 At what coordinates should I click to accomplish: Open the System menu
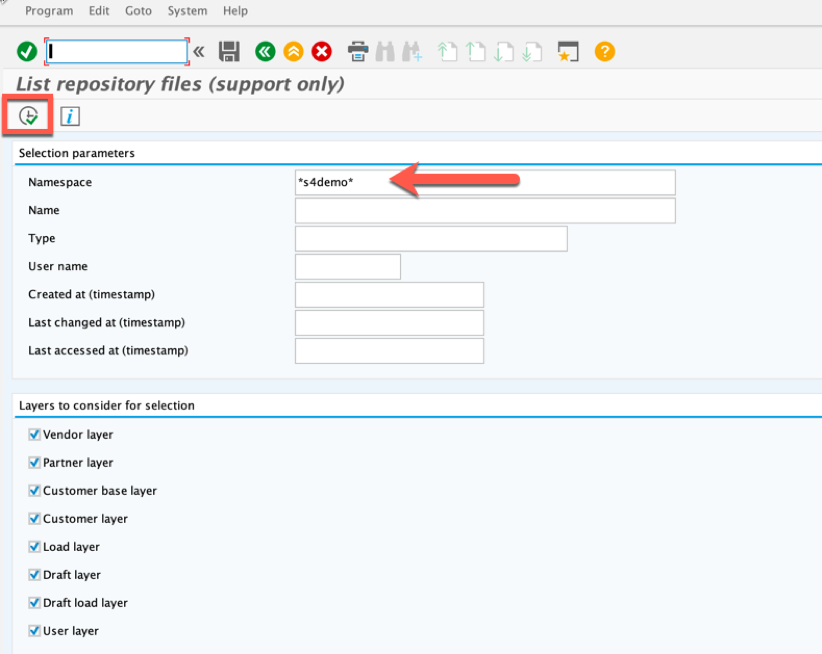[187, 10]
